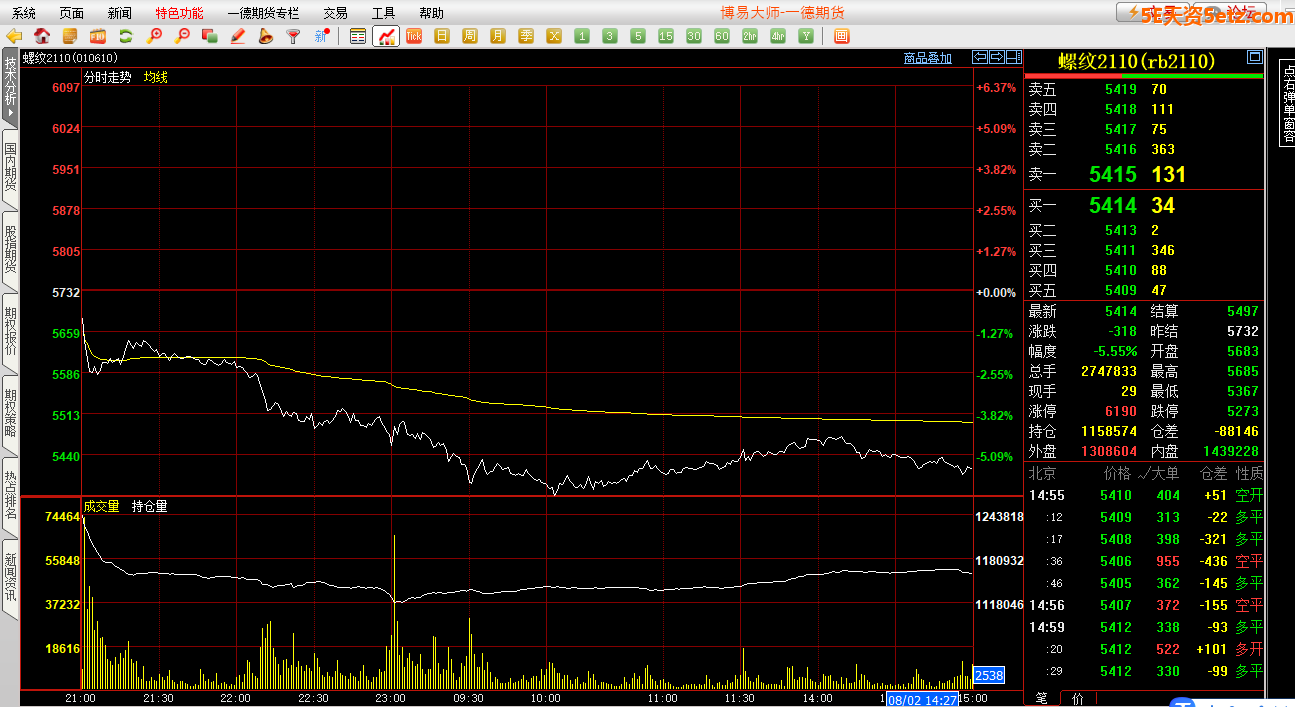Image resolution: width=1295 pixels, height=707 pixels.
Task: Toggle the right side panel of chart
Action: (1015, 58)
